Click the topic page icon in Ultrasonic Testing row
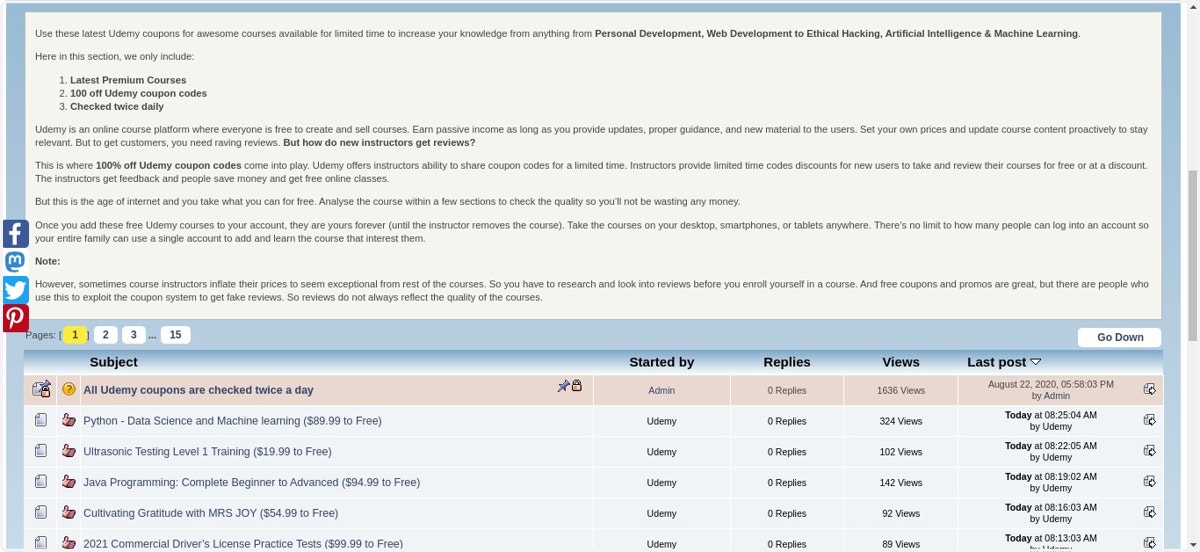The image size is (1200, 552). 41,451
